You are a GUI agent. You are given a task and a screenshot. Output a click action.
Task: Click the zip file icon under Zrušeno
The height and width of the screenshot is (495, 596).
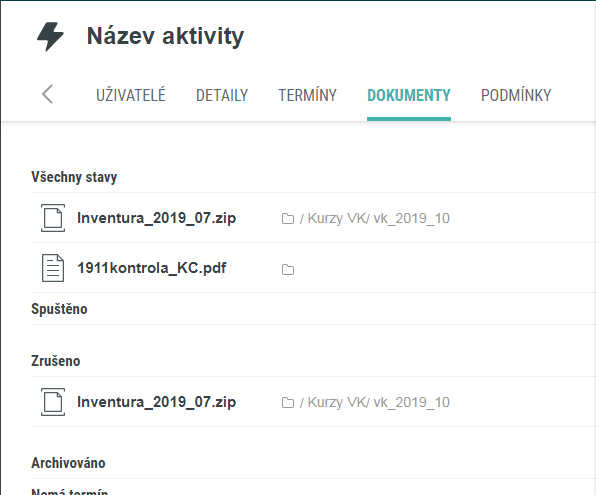click(x=53, y=402)
